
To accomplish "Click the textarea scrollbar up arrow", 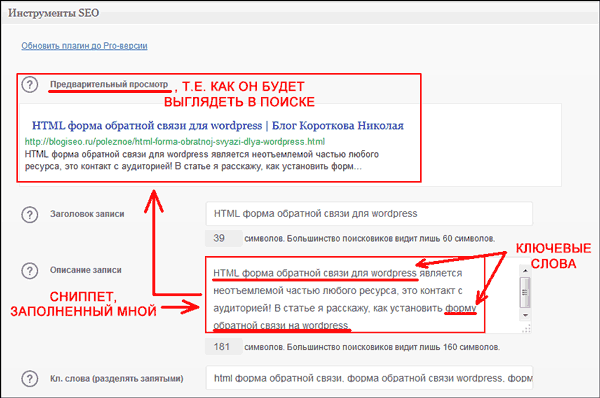I will pos(525,271).
